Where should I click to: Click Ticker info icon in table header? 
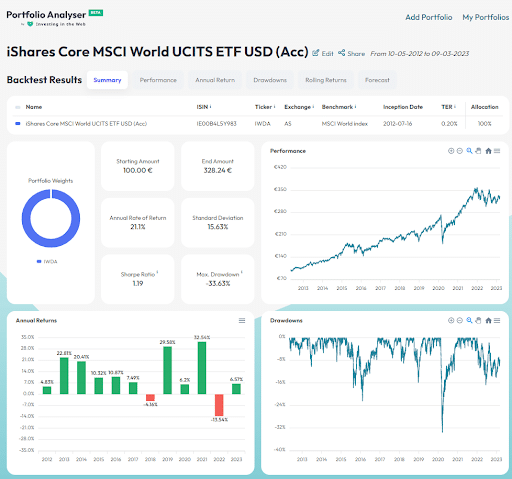point(274,106)
